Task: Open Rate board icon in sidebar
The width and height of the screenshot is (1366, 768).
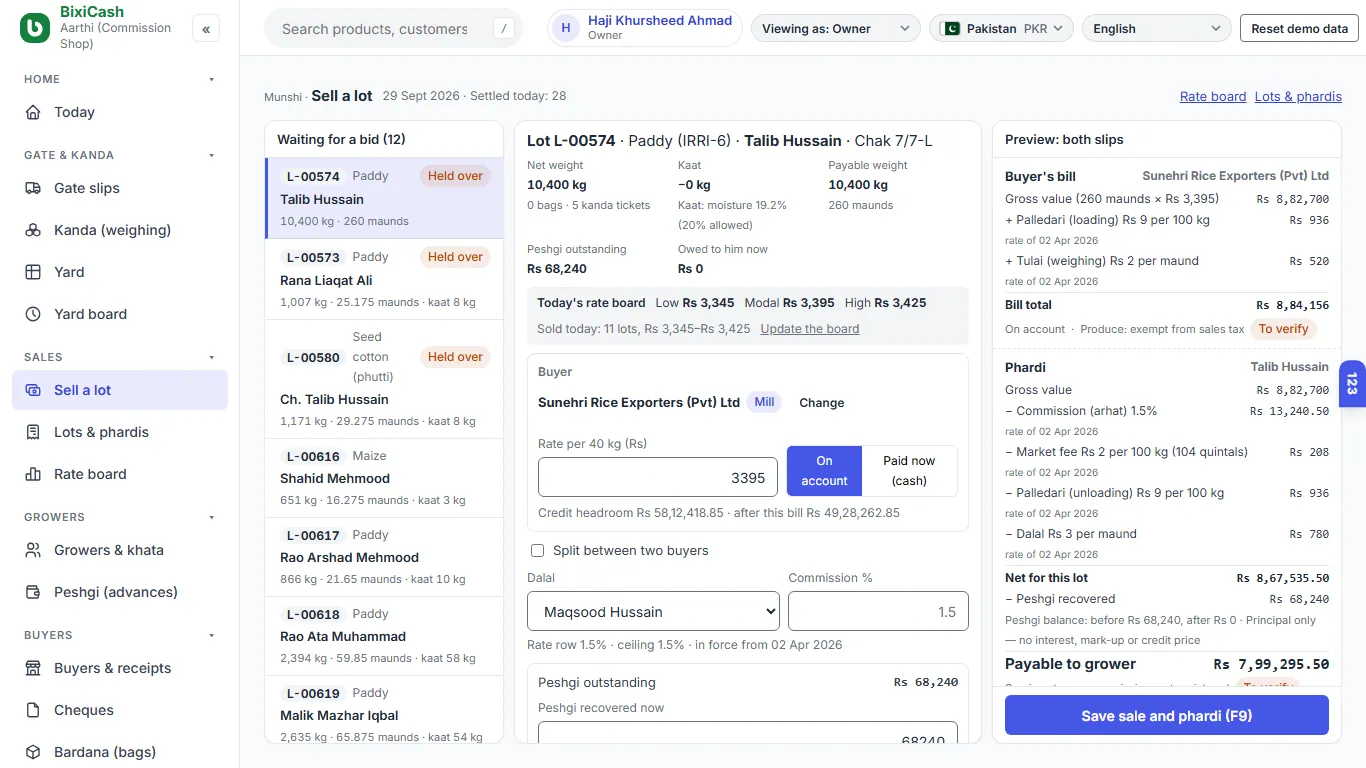Action: (x=33, y=474)
